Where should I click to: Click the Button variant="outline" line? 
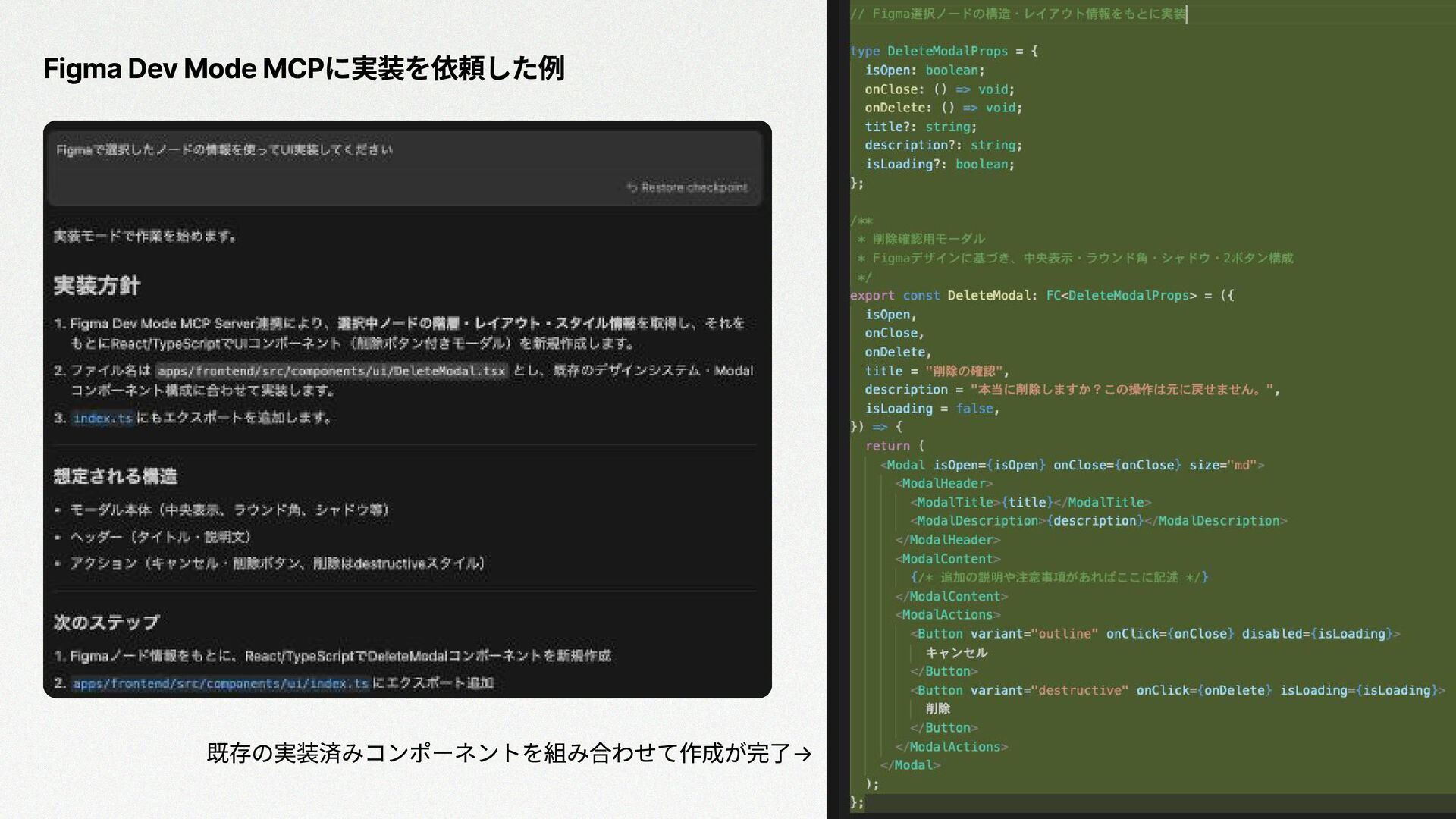(1155, 634)
